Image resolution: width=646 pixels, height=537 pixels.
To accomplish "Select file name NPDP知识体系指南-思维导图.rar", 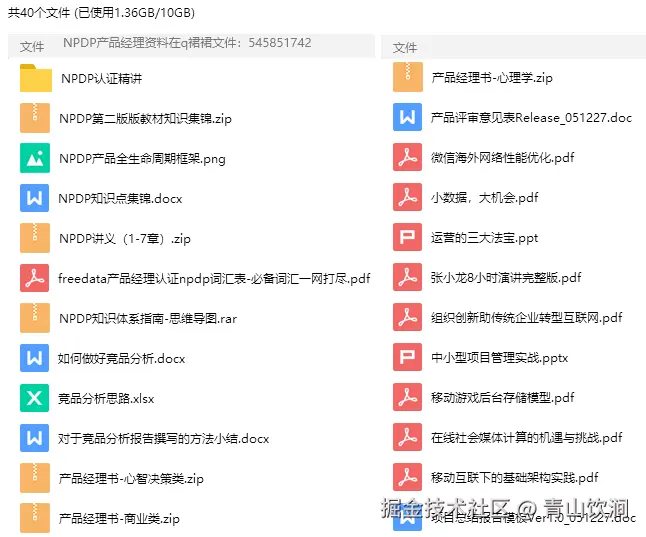I will click(x=148, y=319).
